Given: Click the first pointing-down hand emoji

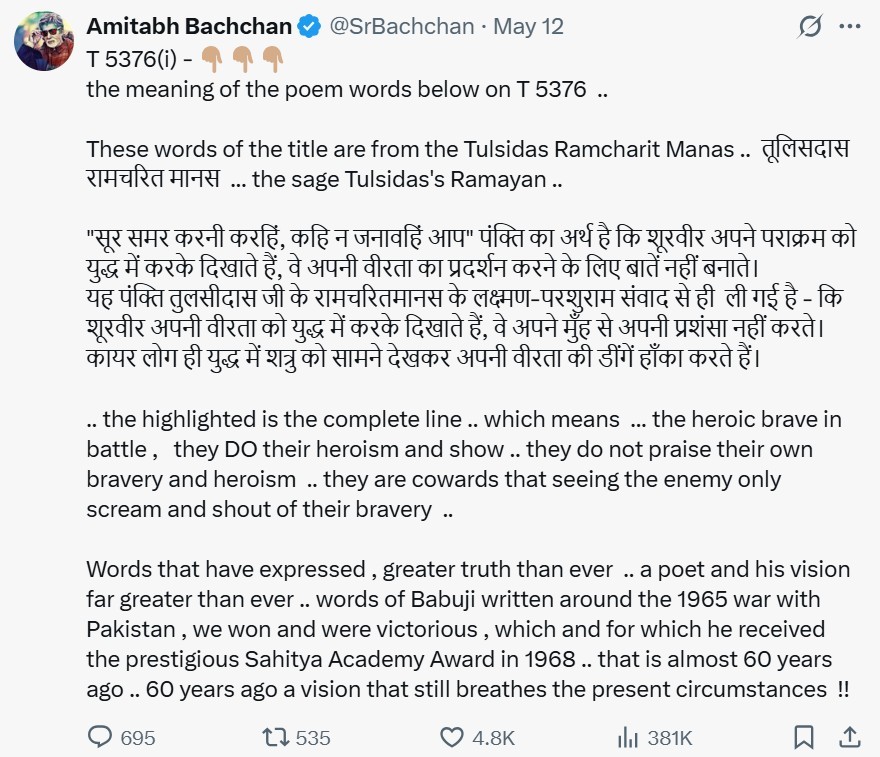Looking at the screenshot, I should click(x=212, y=59).
